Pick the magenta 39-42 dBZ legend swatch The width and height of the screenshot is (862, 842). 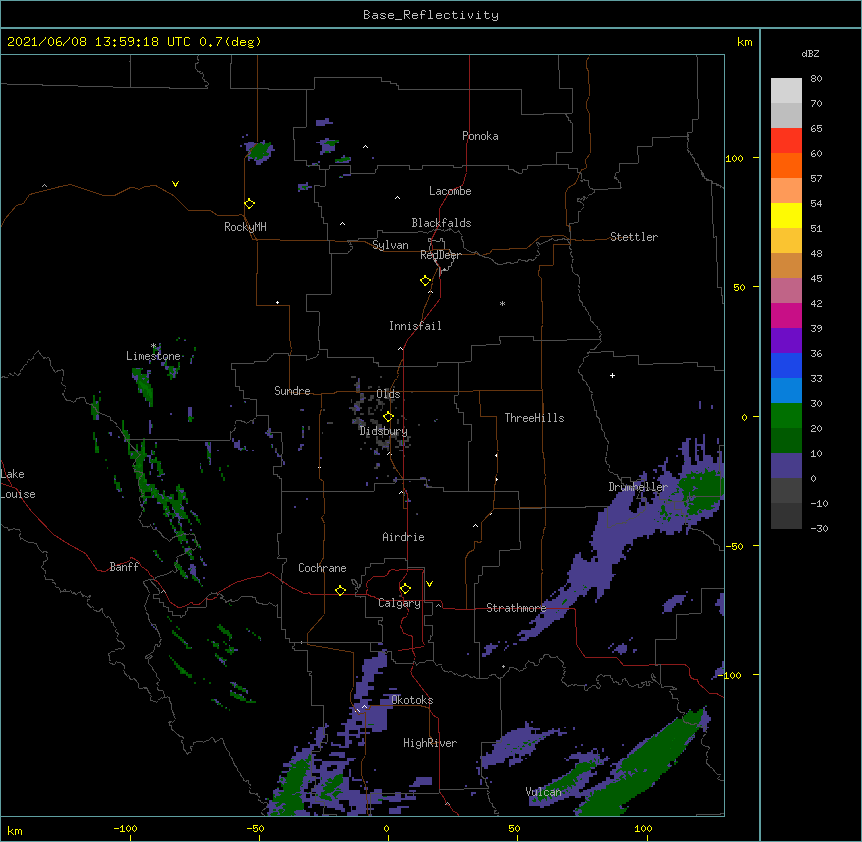pyautogui.click(x=786, y=315)
